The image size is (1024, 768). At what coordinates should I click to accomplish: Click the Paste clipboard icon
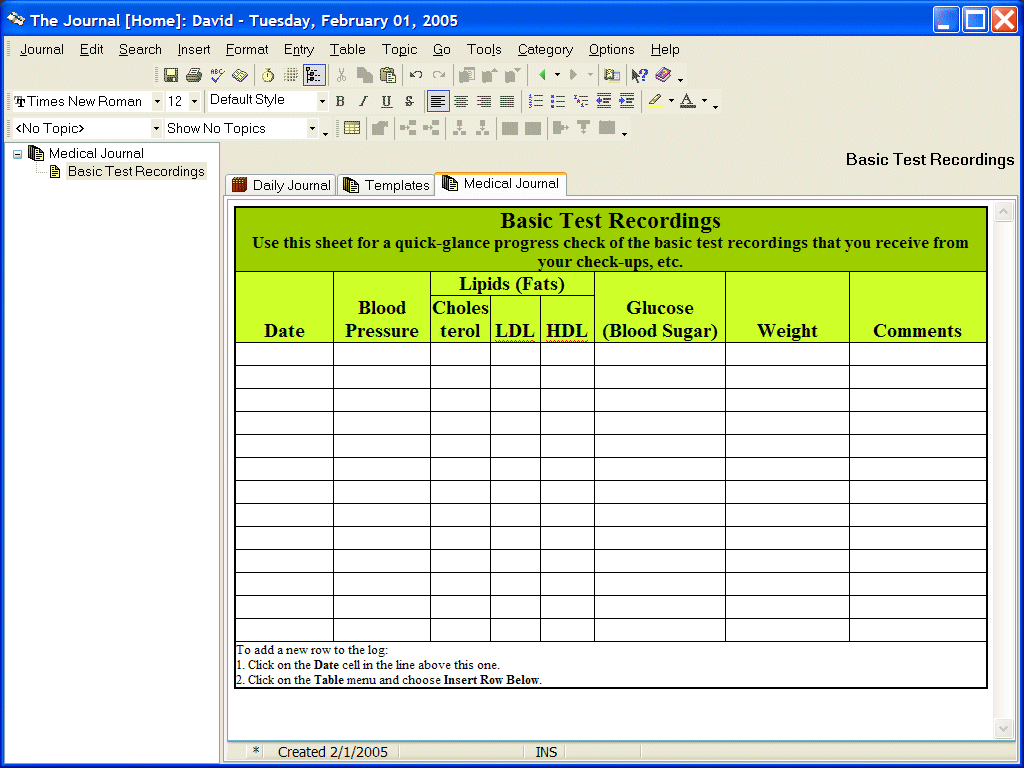click(x=388, y=75)
